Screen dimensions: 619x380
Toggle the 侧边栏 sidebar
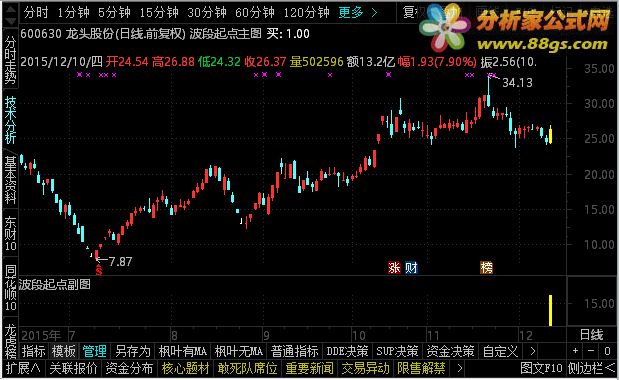(592, 368)
